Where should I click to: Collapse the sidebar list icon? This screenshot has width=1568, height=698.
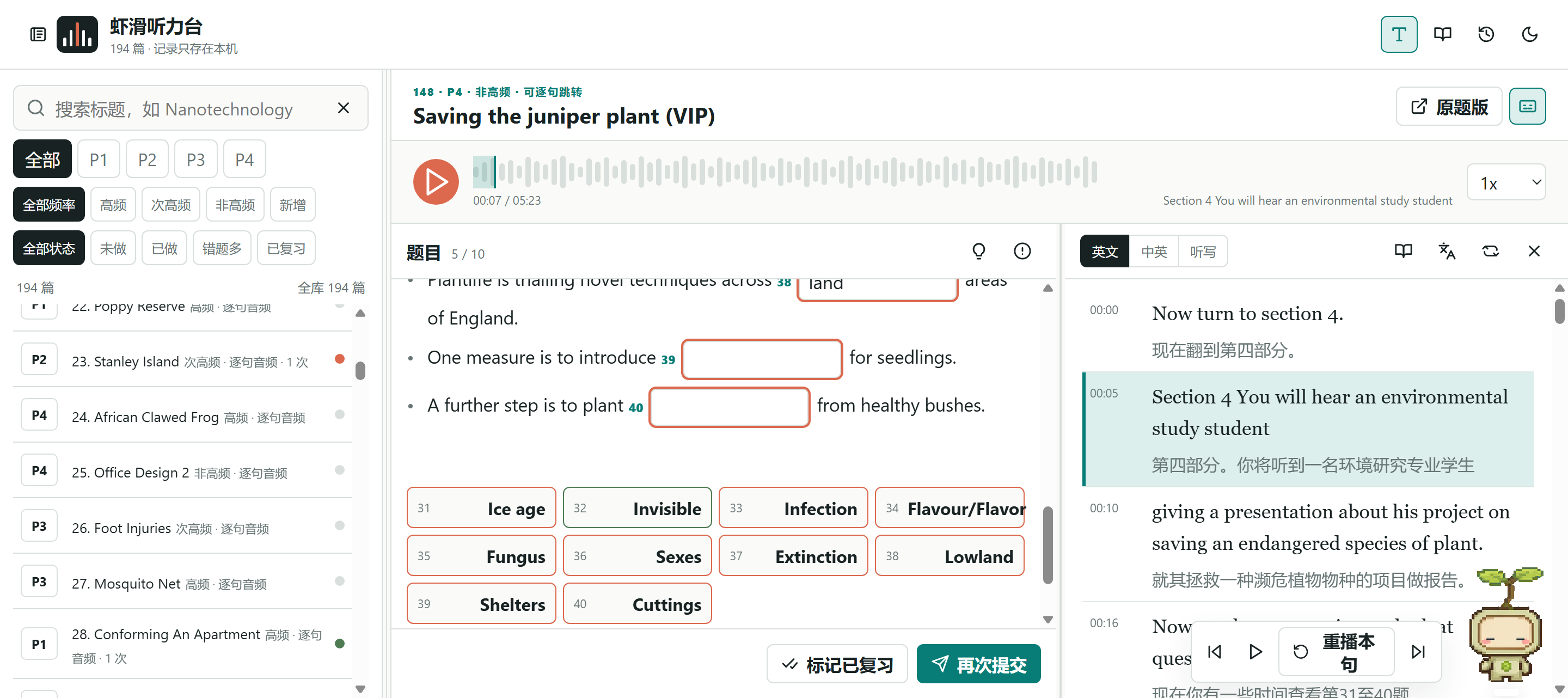pyautogui.click(x=38, y=35)
